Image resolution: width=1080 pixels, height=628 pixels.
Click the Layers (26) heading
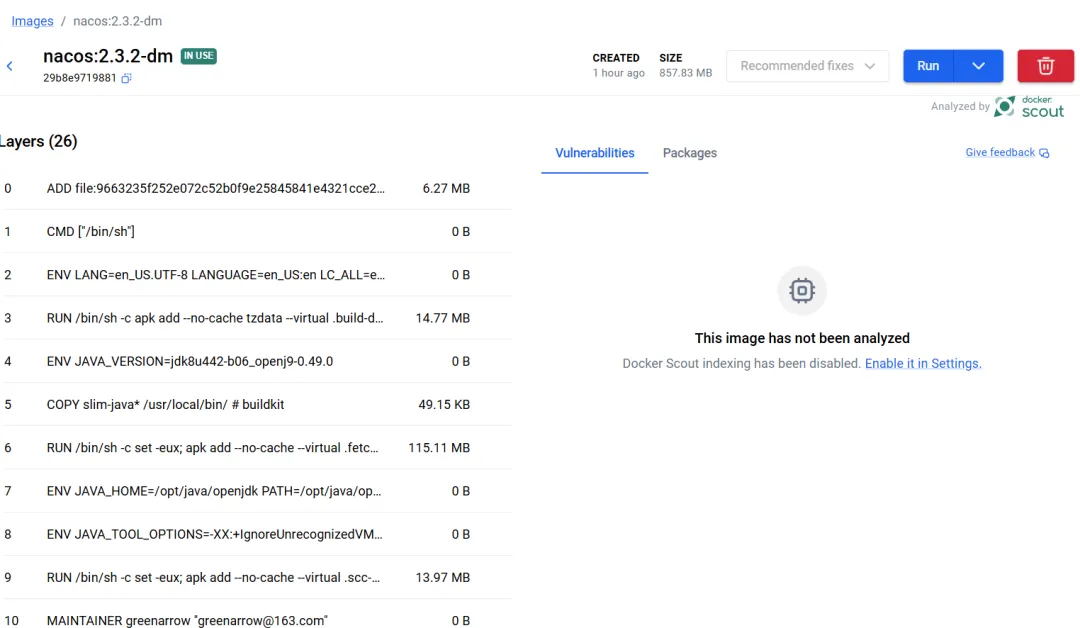pos(39,142)
